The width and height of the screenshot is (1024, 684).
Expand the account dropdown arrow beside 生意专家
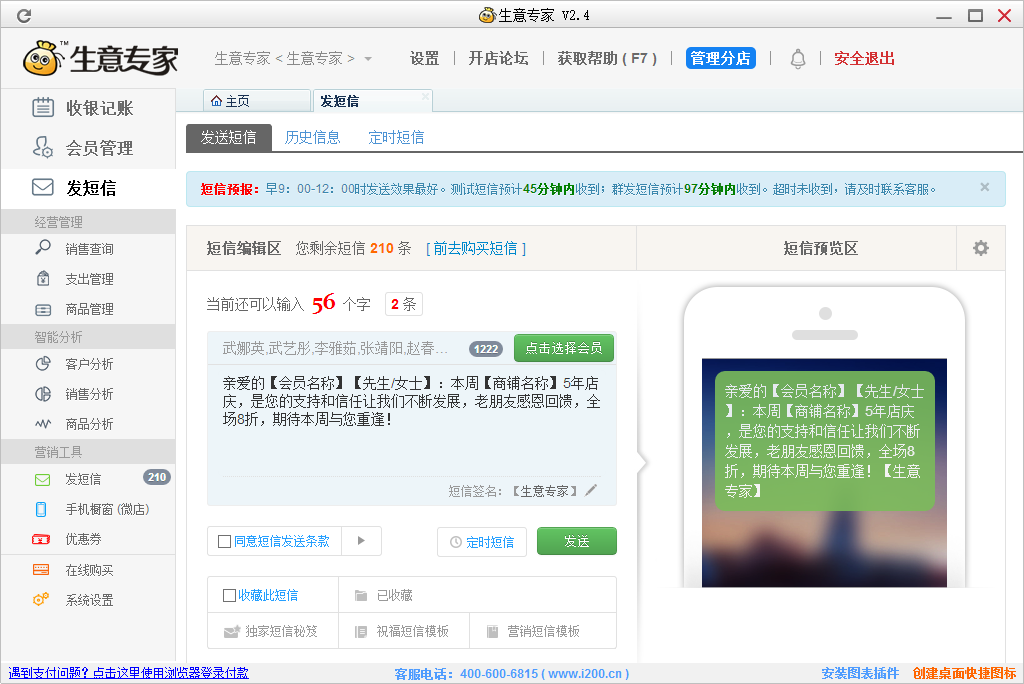point(368,59)
